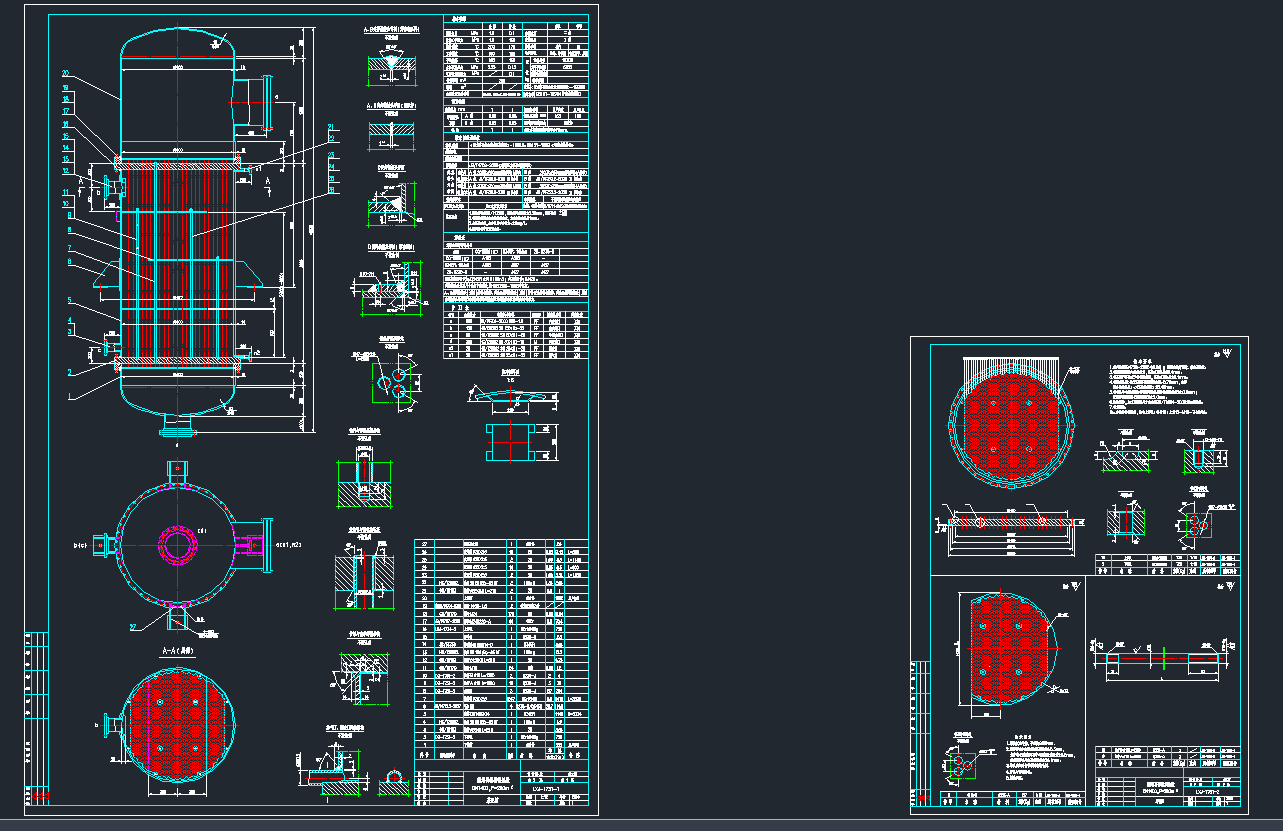Click part callout number 20 beside the vessel
This screenshot has height=831, width=1283.
pos(65,74)
